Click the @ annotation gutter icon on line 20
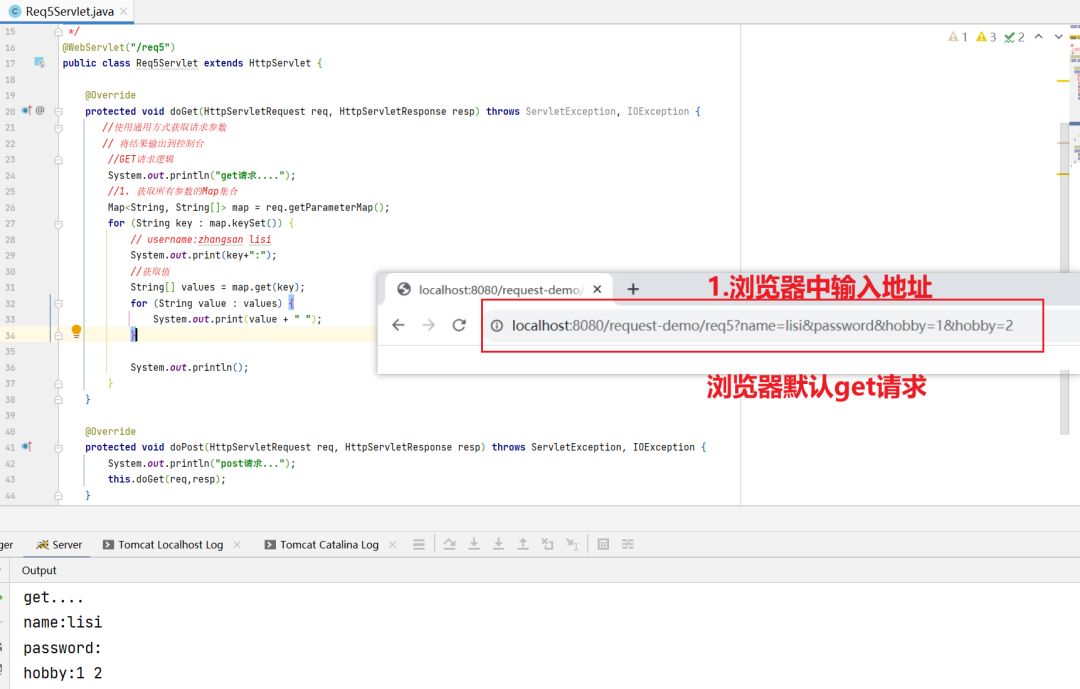 (x=40, y=110)
